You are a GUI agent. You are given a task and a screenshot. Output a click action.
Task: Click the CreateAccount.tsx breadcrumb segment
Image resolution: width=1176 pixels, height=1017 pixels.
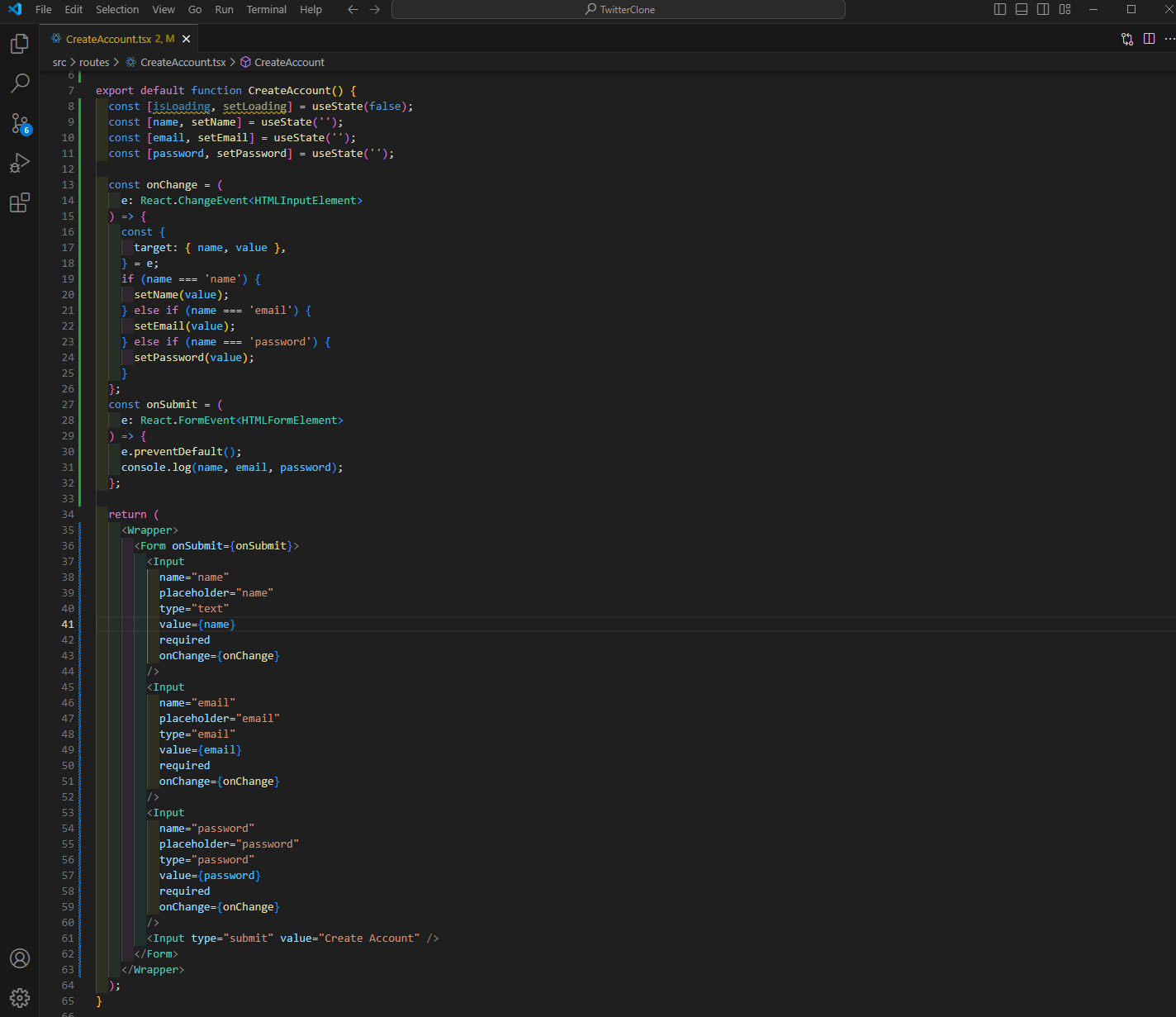176,63
